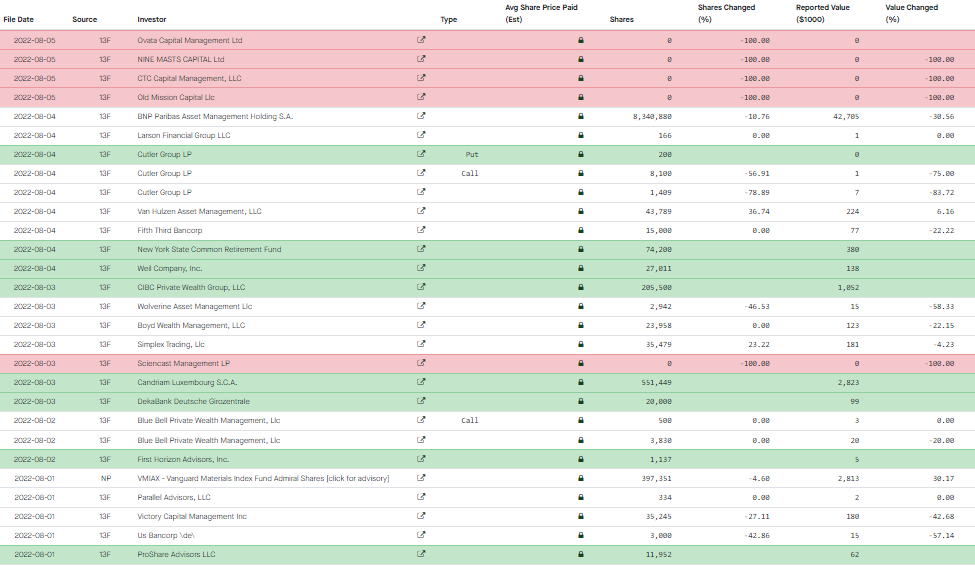975x566 pixels.
Task: Click lock icon in ProShare Advisors LLC row
Action: coord(581,554)
